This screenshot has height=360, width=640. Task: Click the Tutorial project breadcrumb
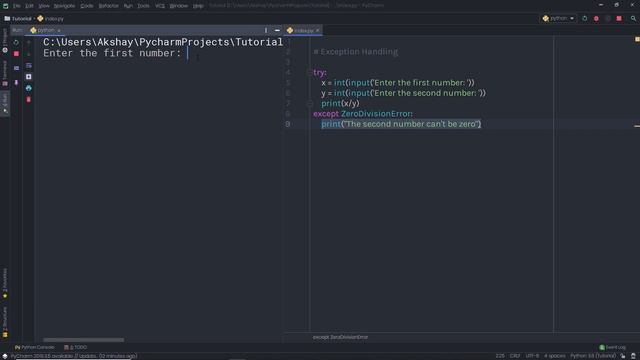pyautogui.click(x=18, y=19)
